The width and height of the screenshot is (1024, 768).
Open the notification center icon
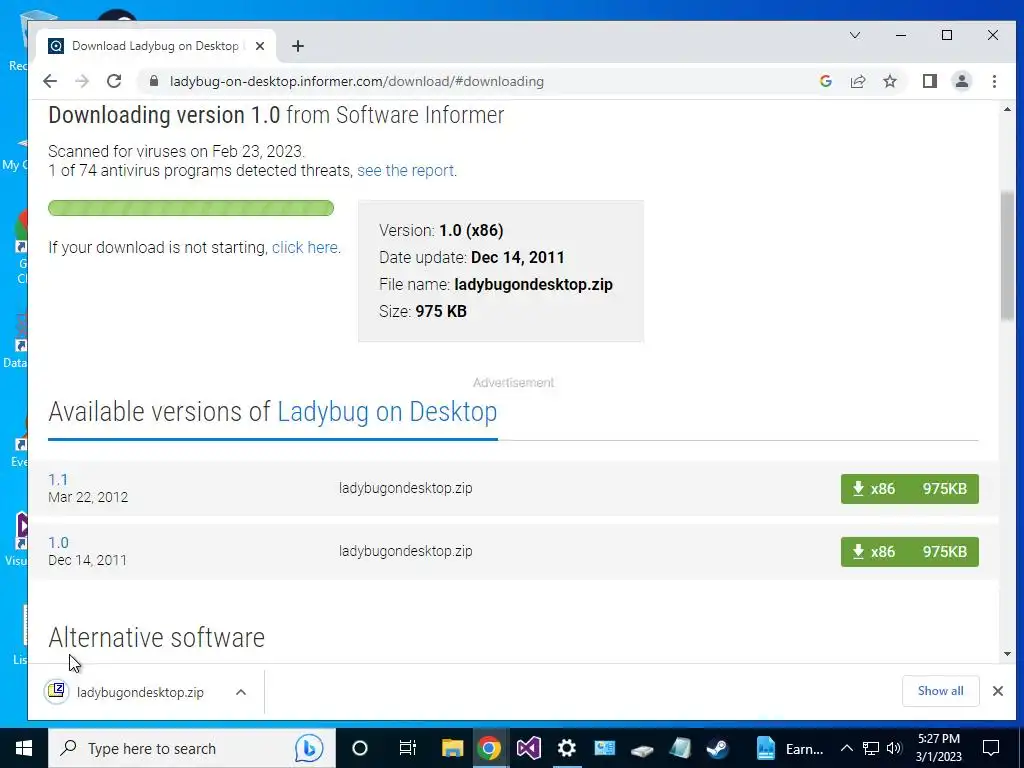click(991, 748)
